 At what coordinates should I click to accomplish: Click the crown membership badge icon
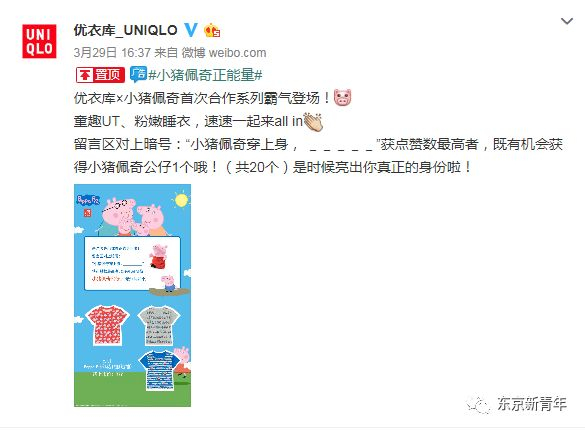point(212,30)
